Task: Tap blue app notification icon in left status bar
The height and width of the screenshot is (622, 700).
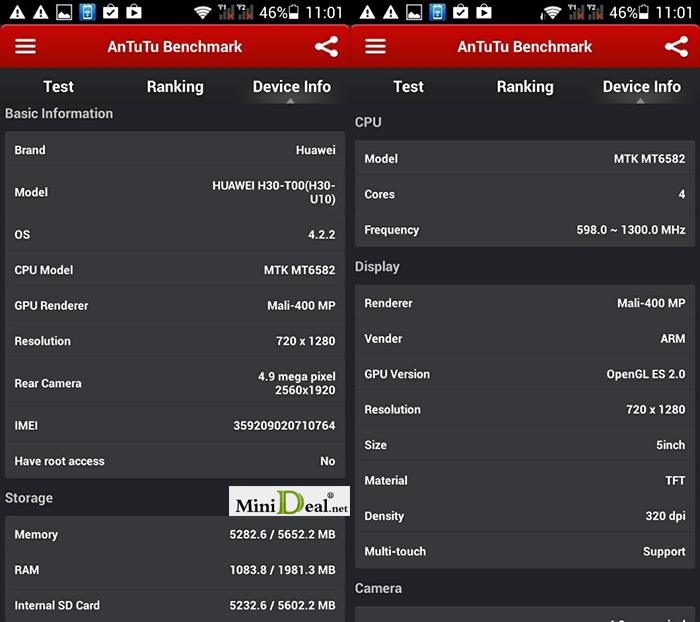Action: pyautogui.click(x=88, y=12)
